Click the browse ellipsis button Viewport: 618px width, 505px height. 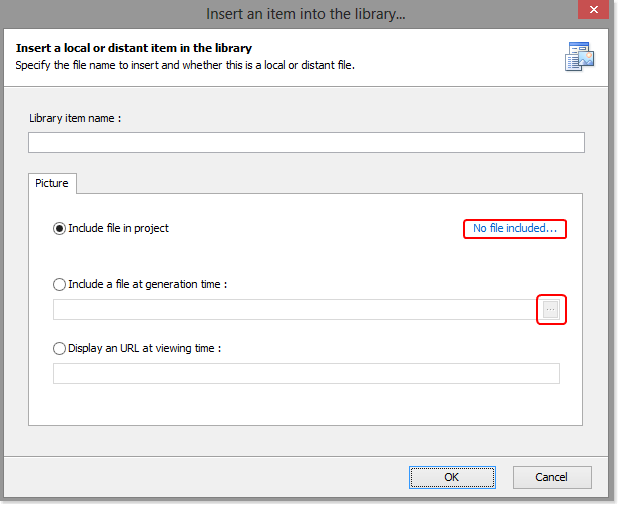[551, 310]
